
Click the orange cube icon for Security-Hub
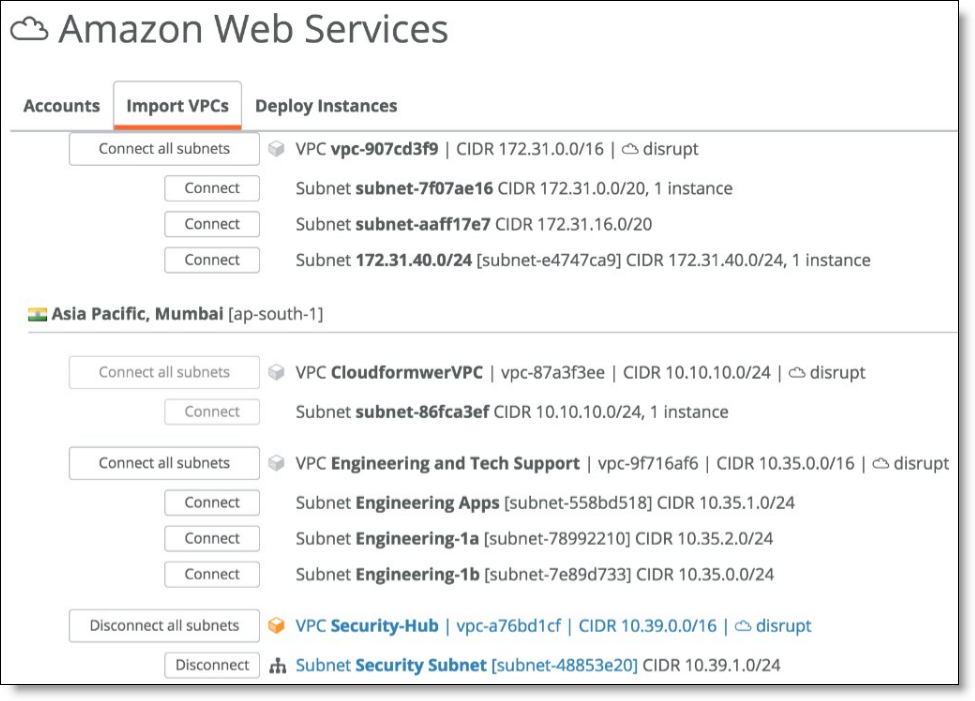[276, 625]
